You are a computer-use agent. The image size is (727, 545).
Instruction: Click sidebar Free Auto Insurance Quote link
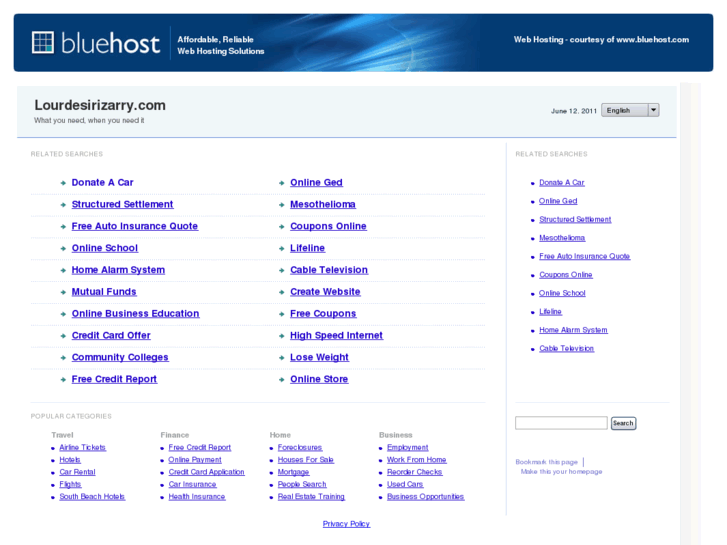click(x=584, y=256)
